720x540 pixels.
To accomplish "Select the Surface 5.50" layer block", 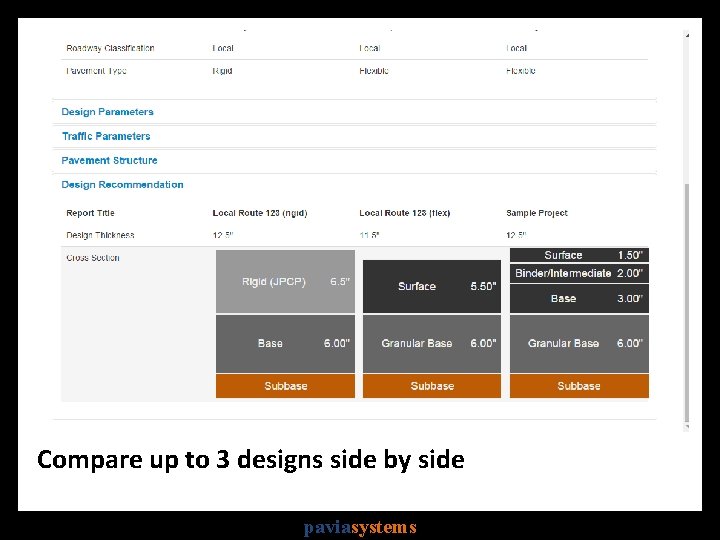I will click(432, 287).
